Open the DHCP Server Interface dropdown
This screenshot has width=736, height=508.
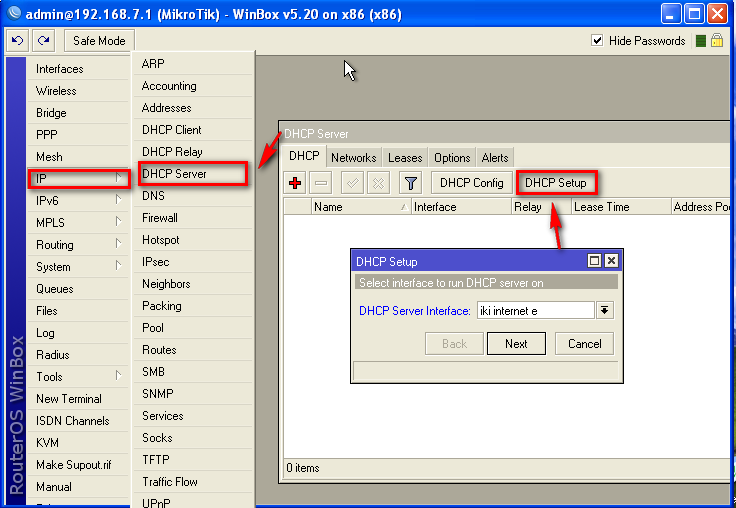(x=605, y=310)
